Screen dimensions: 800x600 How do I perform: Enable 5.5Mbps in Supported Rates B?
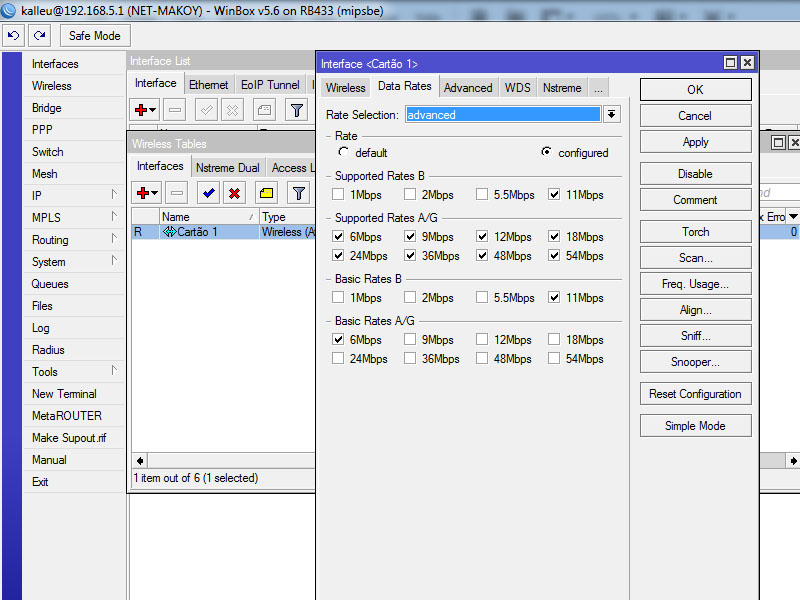point(482,194)
